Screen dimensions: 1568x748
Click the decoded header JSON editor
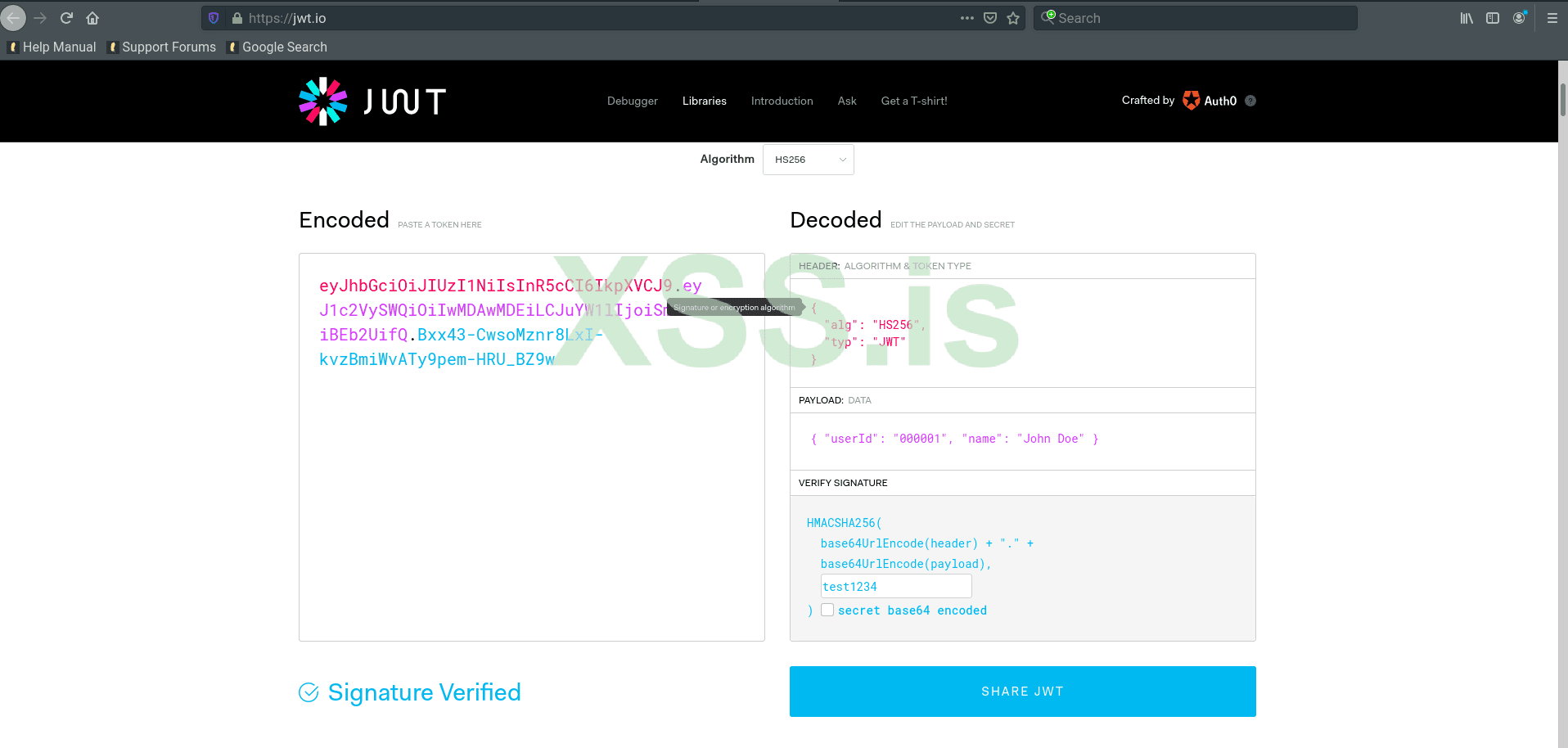(x=1023, y=333)
